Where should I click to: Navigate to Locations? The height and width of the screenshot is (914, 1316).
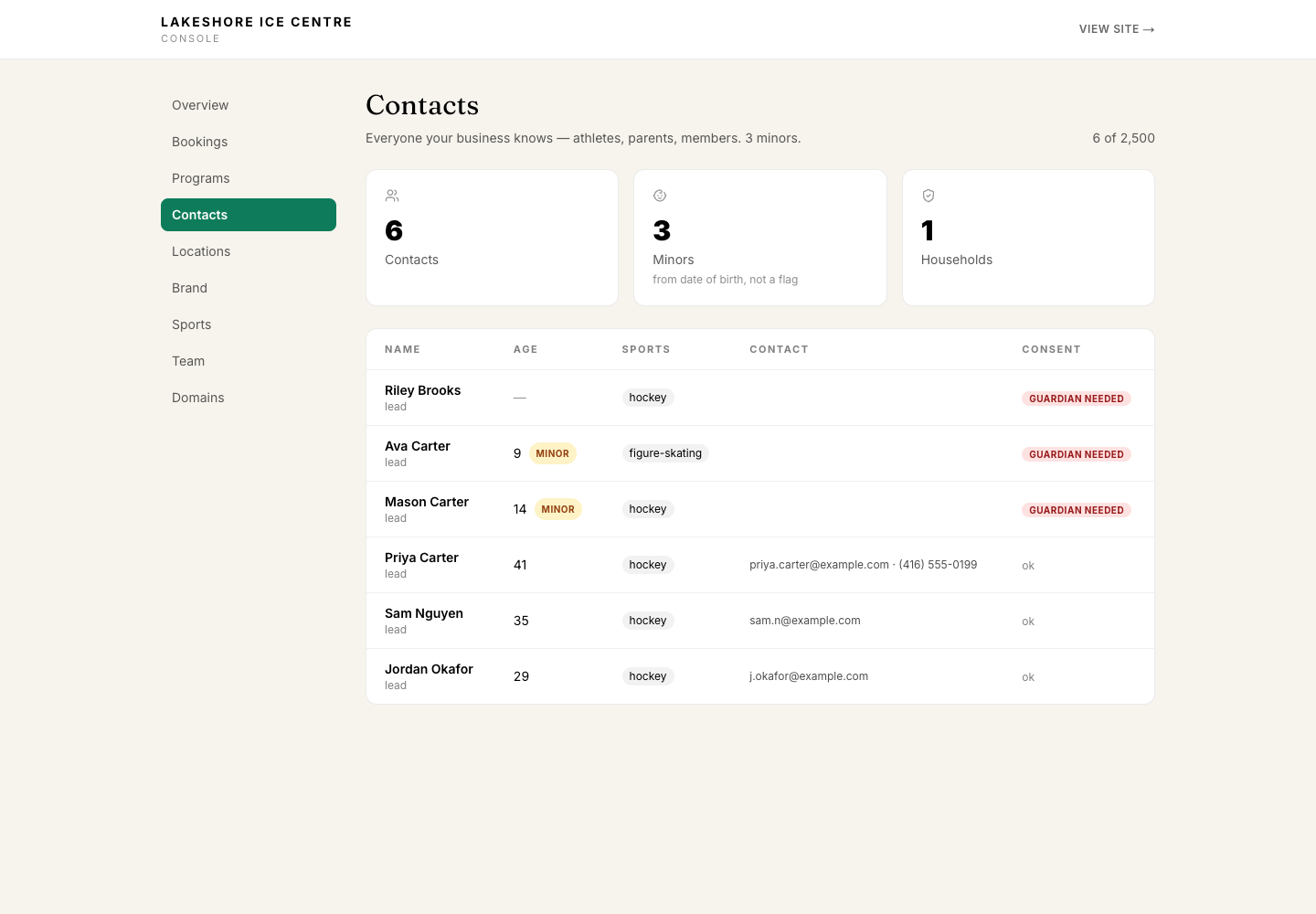pos(249,251)
